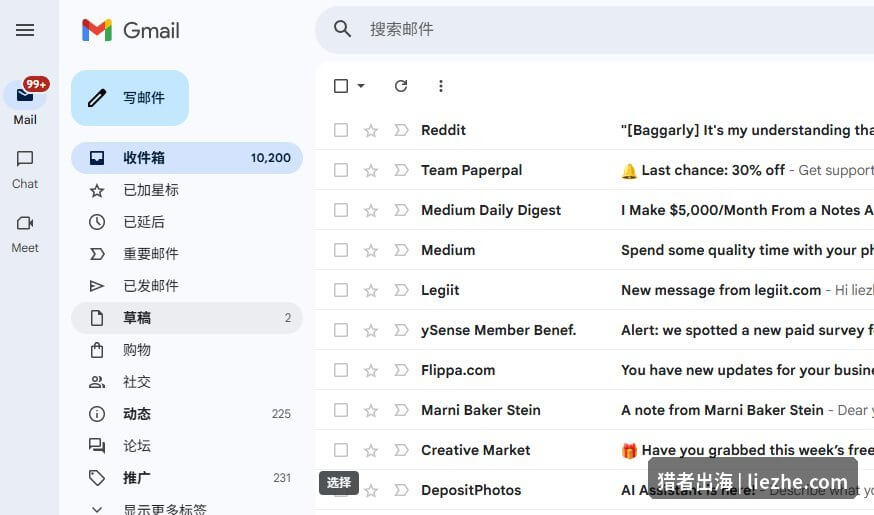Star the Marni Baker Stein email
This screenshot has height=515, width=874.
pos(371,411)
